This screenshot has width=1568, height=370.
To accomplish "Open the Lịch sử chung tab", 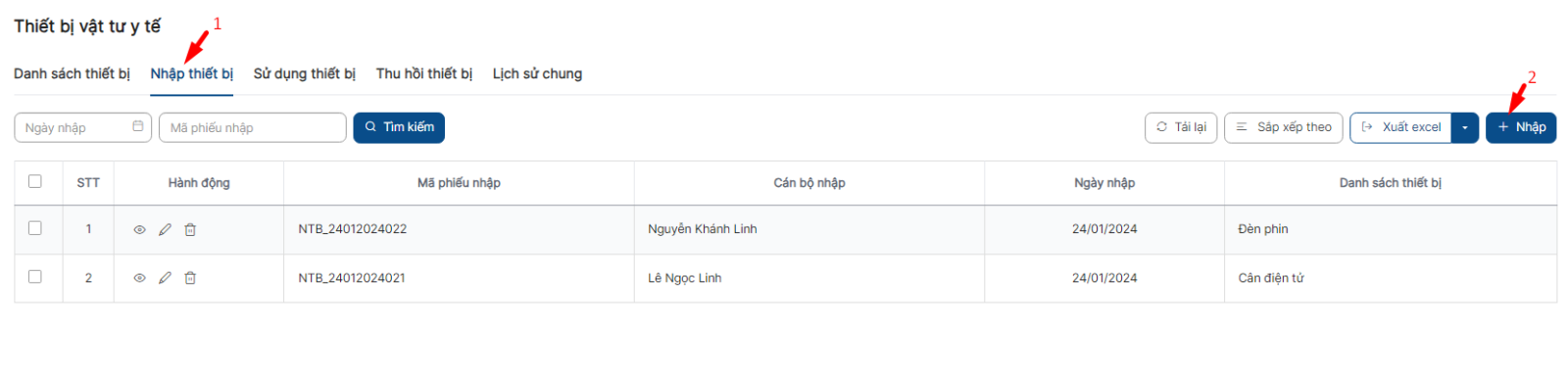I will coord(537,73).
